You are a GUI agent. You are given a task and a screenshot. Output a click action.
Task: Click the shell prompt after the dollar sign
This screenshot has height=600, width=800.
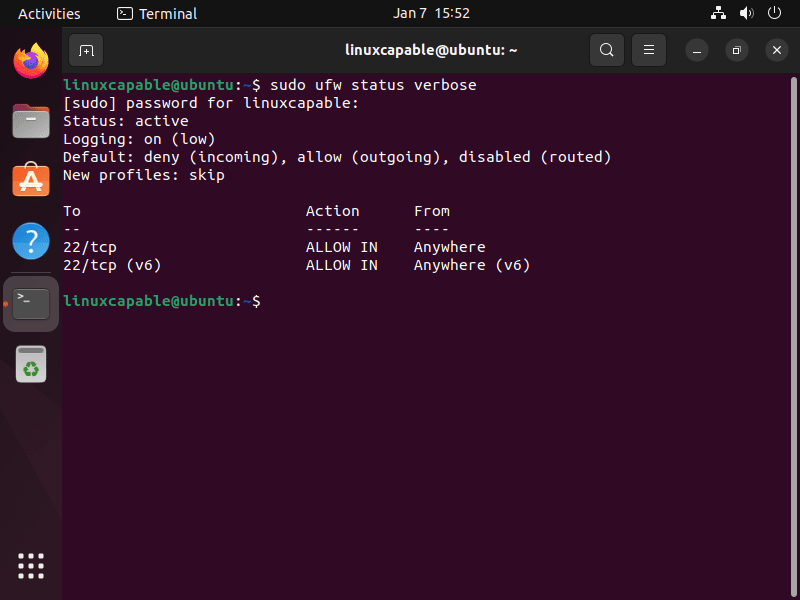point(270,300)
